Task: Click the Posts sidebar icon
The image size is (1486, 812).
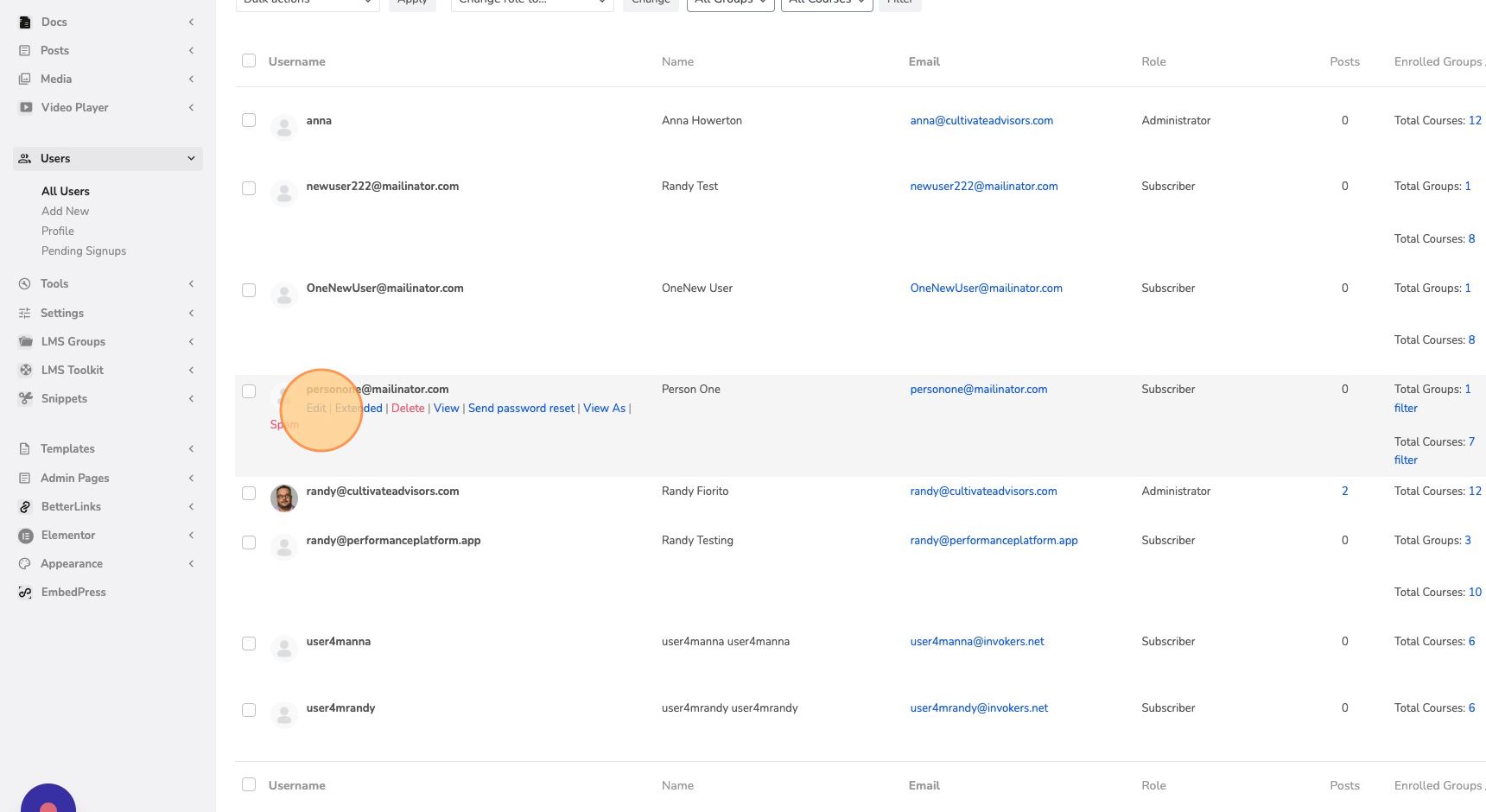Action: click(x=25, y=51)
